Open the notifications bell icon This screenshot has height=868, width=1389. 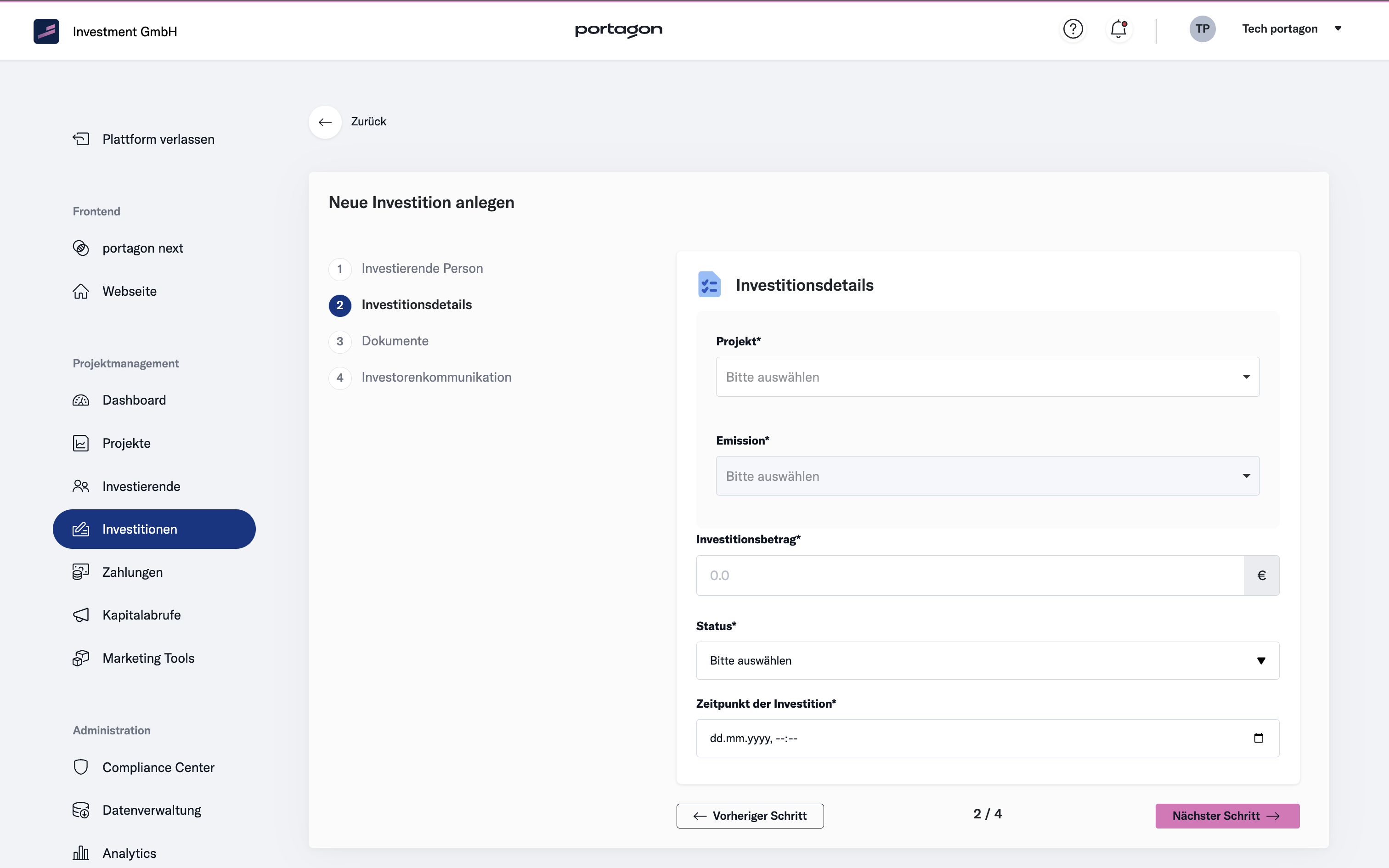click(1118, 28)
